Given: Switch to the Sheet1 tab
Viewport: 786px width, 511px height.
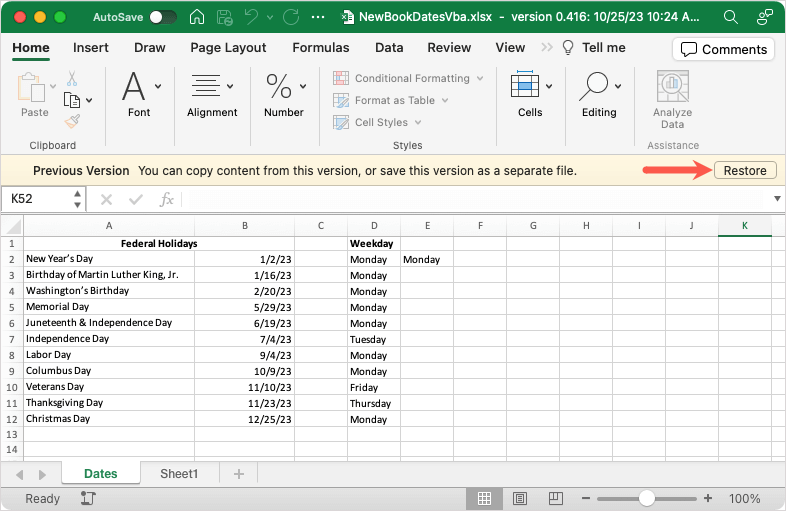Looking at the screenshot, I should coord(179,473).
